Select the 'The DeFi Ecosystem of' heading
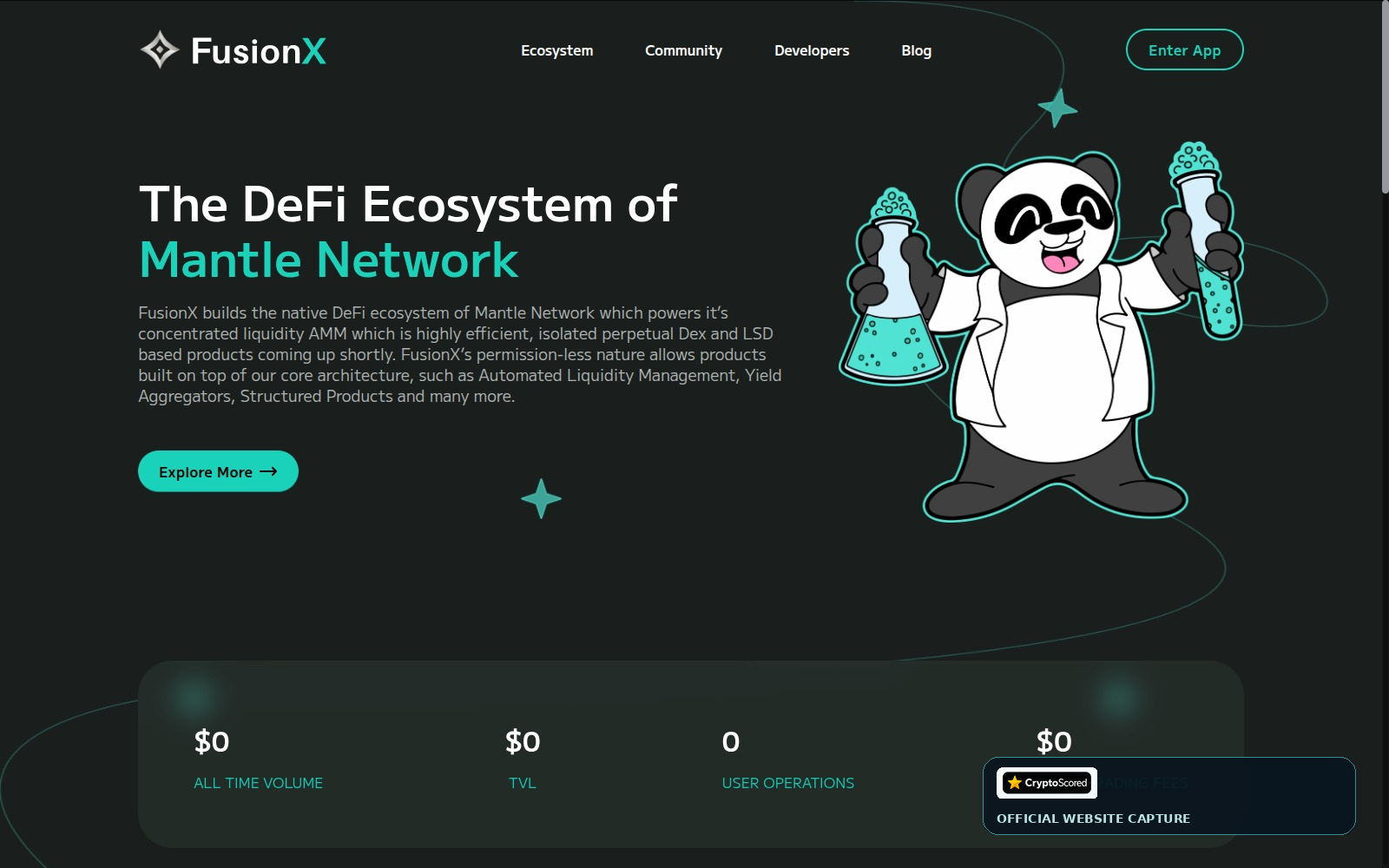The image size is (1389, 868). [408, 205]
